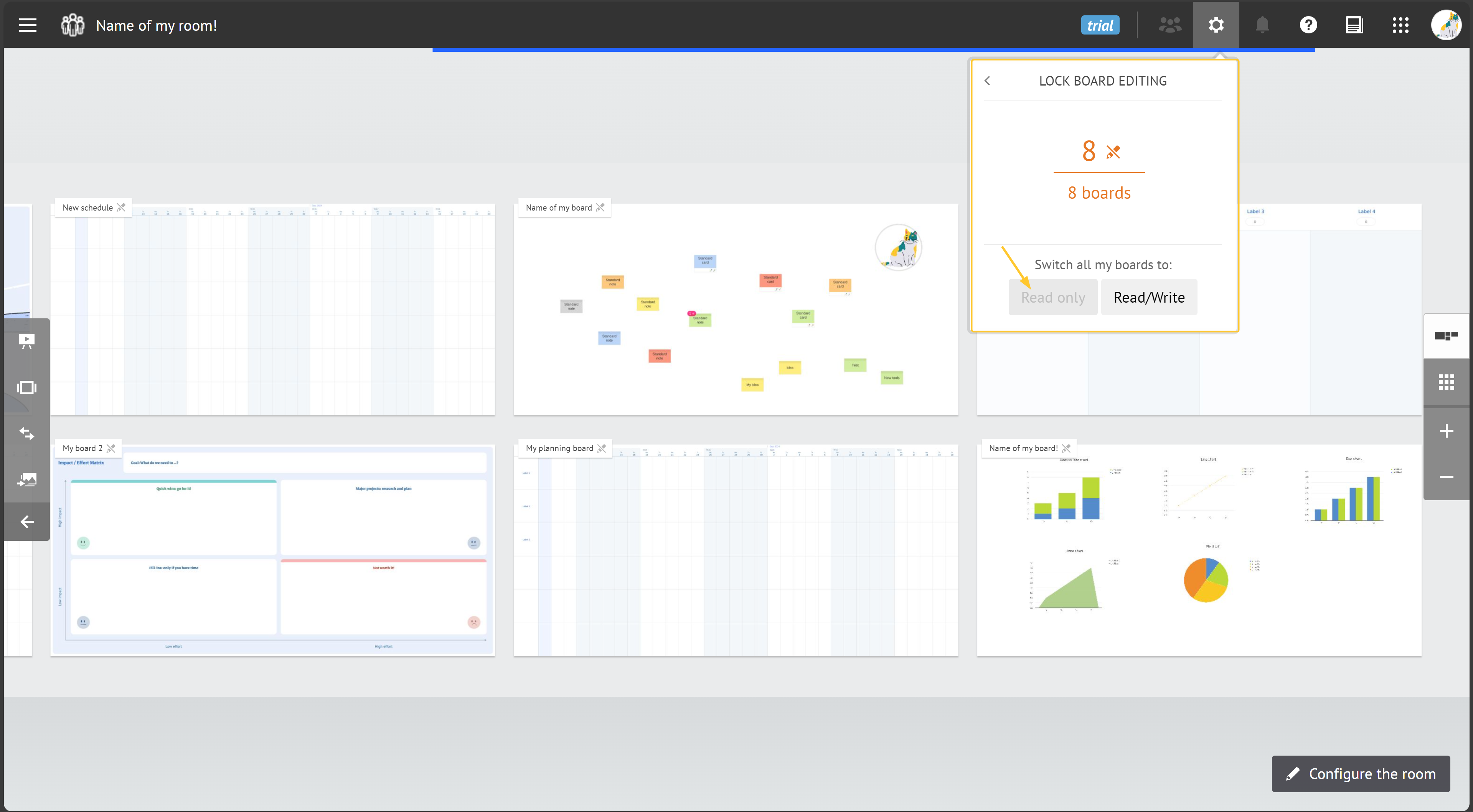Open the news panel icon
The image size is (1473, 812).
[x=1354, y=25]
